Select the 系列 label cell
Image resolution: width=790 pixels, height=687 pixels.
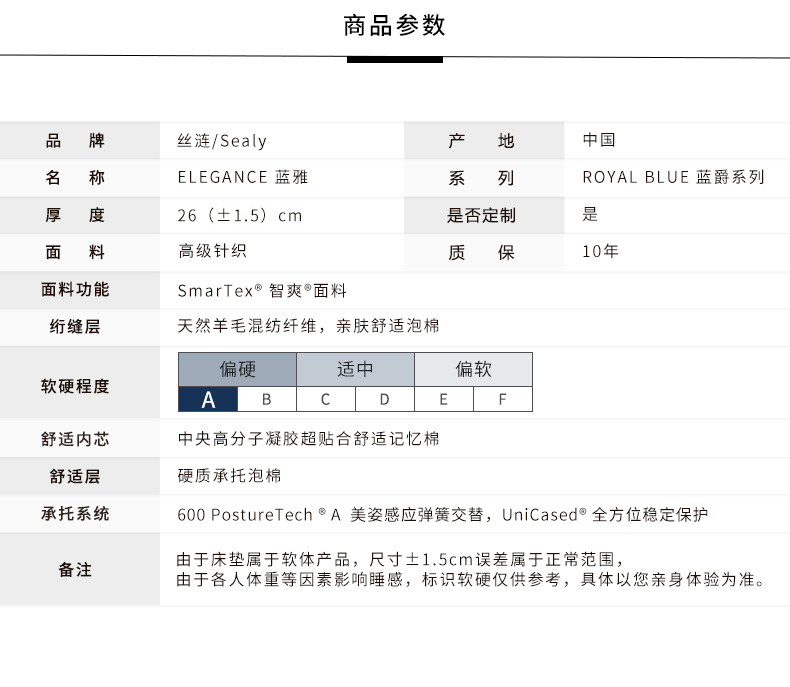484,177
